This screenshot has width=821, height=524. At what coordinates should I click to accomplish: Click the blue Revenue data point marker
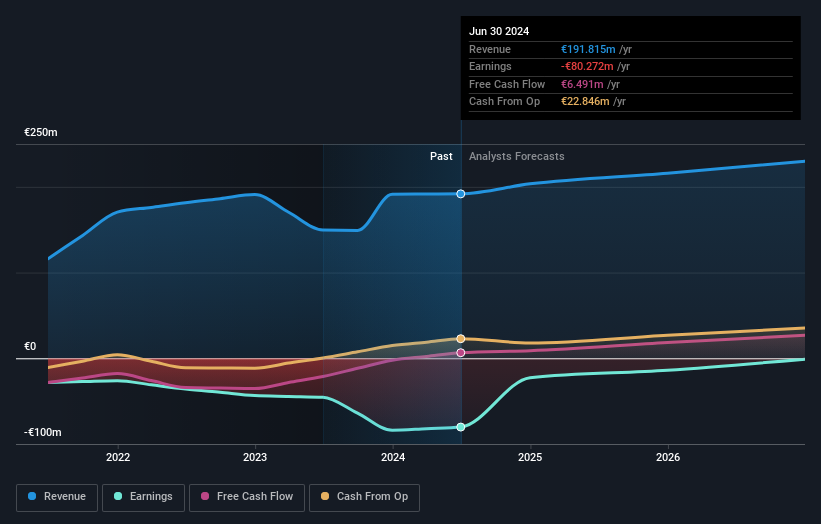tap(461, 194)
